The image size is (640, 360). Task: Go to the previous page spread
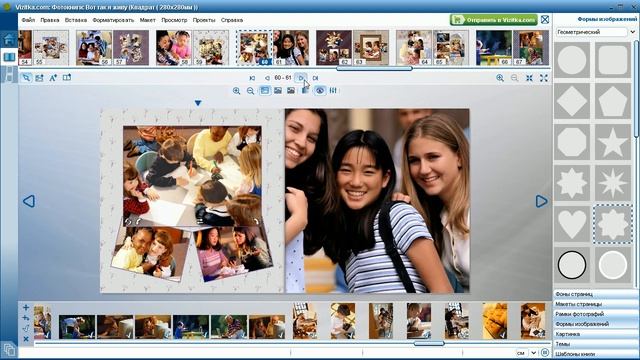pos(267,78)
